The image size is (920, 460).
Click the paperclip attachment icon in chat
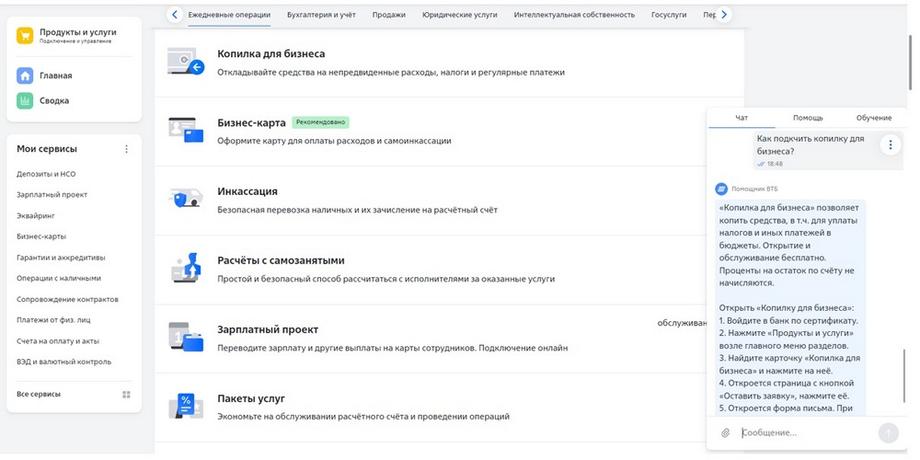[x=726, y=433]
